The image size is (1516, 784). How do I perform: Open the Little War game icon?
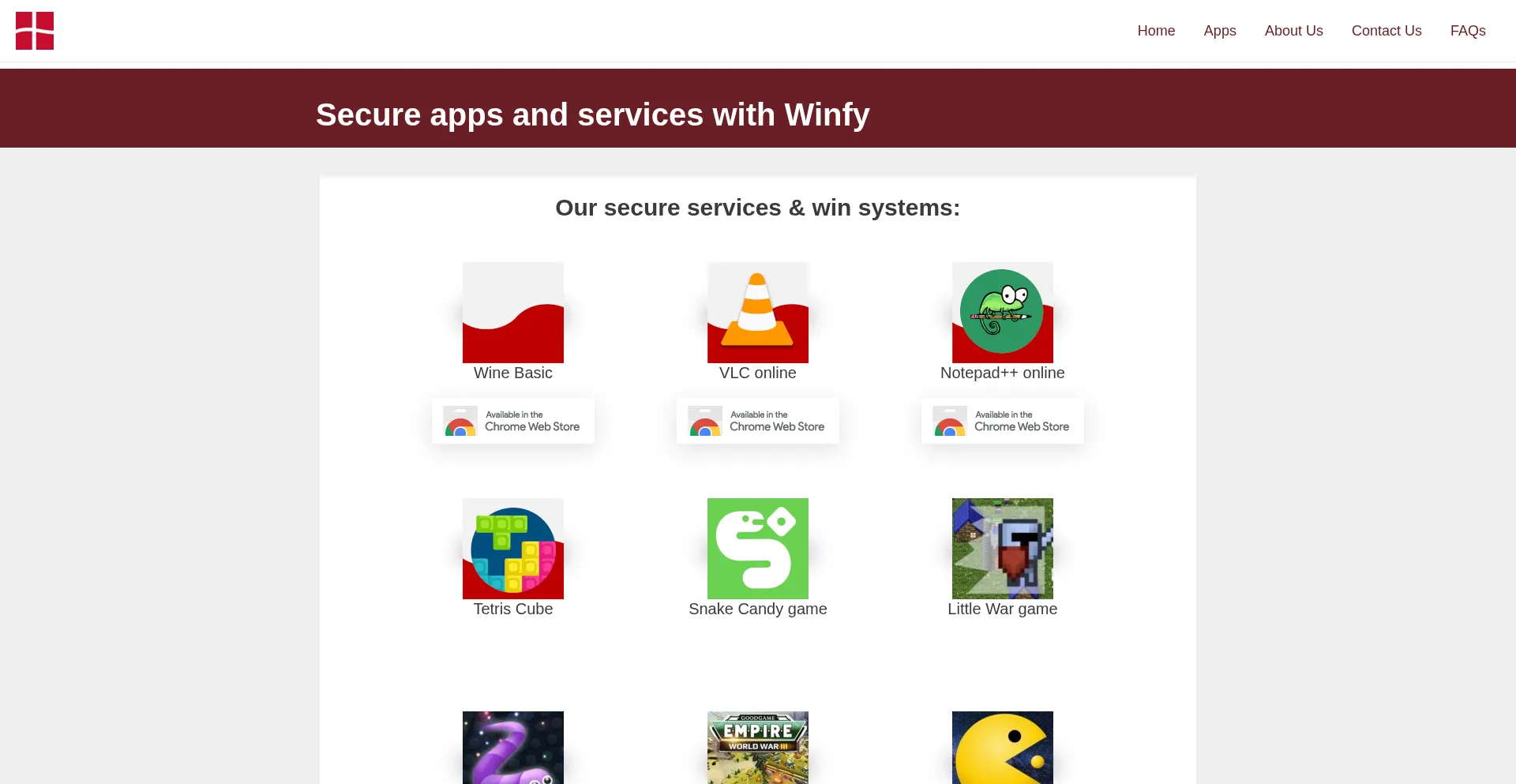1003,549
